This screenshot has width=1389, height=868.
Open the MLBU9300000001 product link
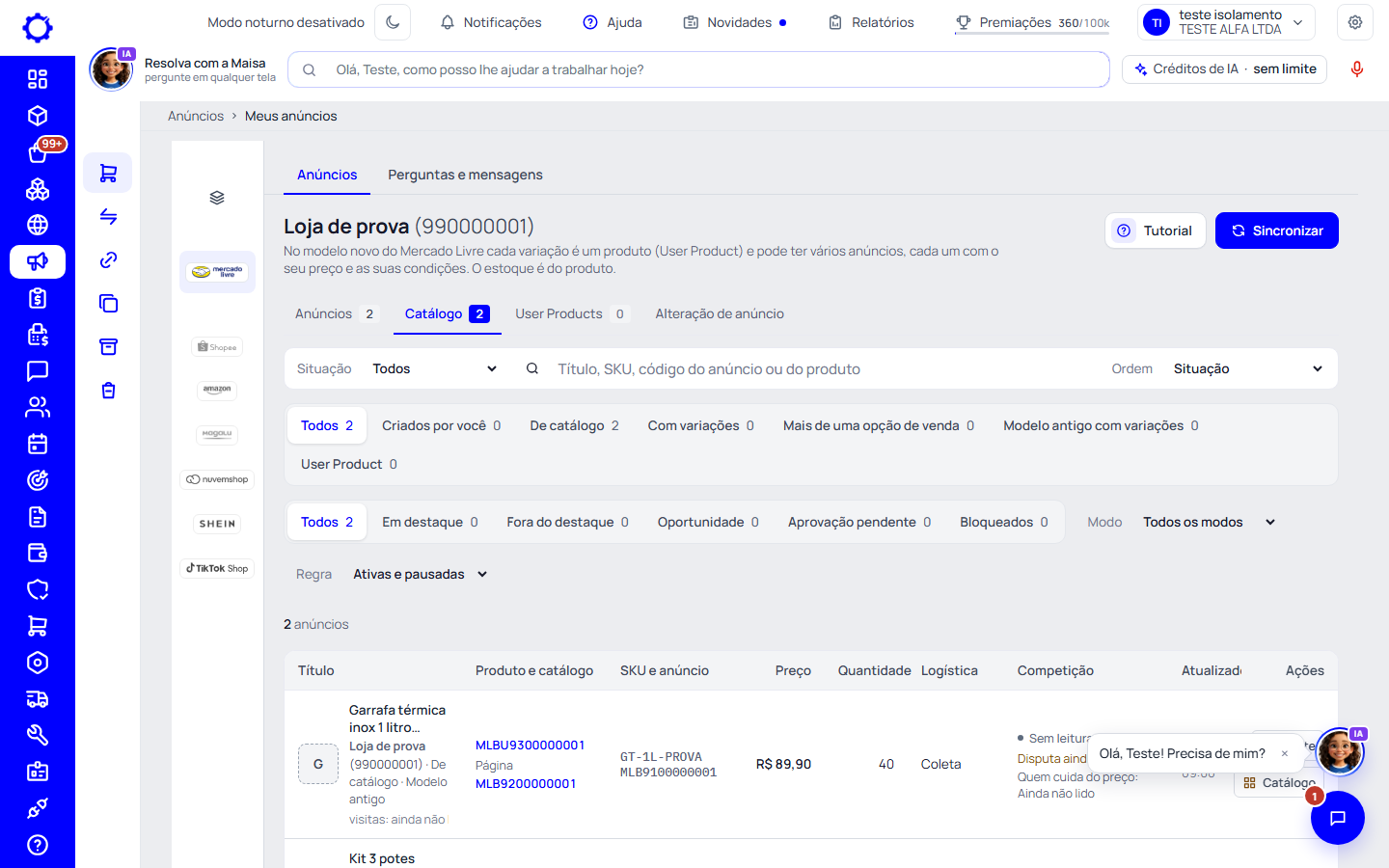click(530, 745)
